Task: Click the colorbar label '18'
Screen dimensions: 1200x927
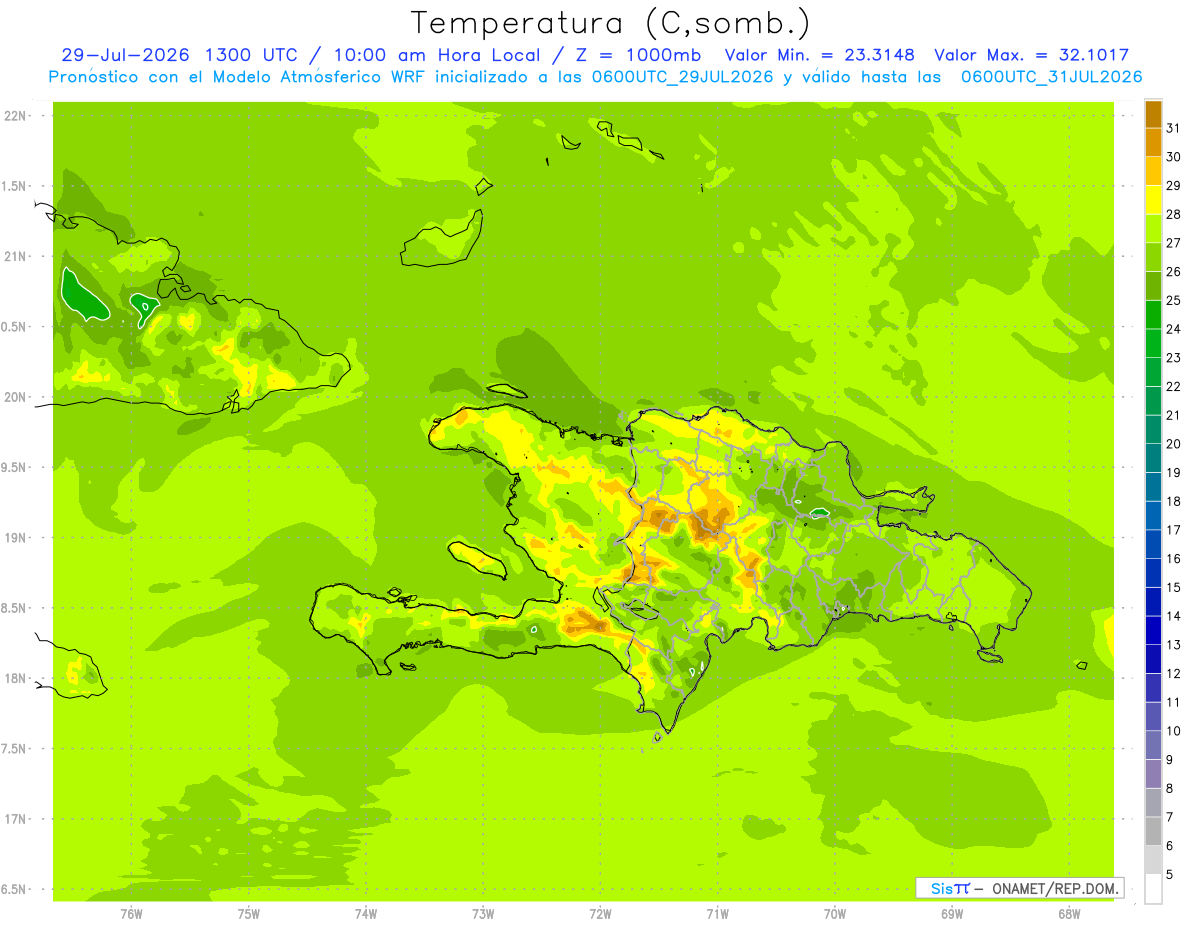Action: (x=1173, y=501)
